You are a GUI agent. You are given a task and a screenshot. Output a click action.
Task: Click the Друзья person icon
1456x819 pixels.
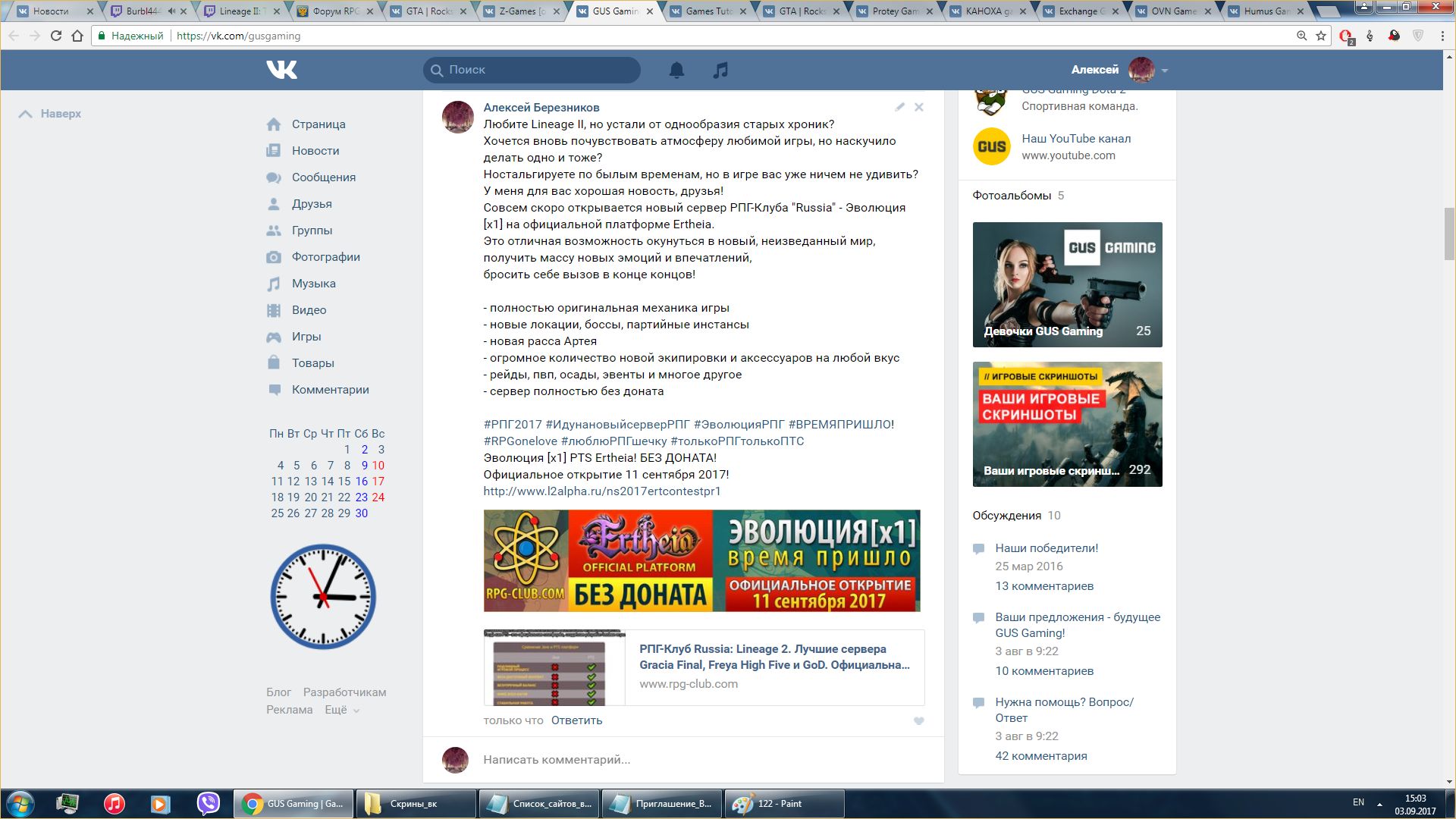click(x=274, y=204)
